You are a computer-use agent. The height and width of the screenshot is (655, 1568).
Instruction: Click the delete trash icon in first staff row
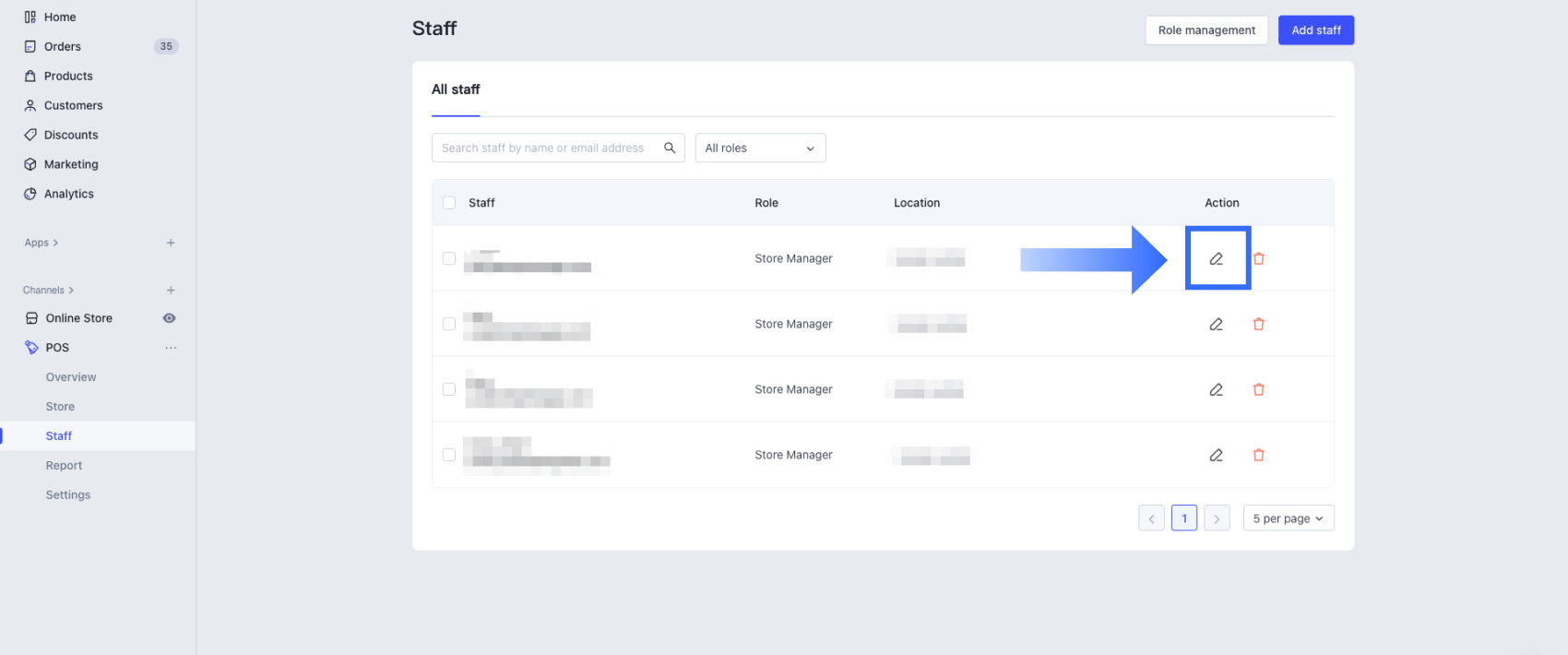tap(1258, 259)
